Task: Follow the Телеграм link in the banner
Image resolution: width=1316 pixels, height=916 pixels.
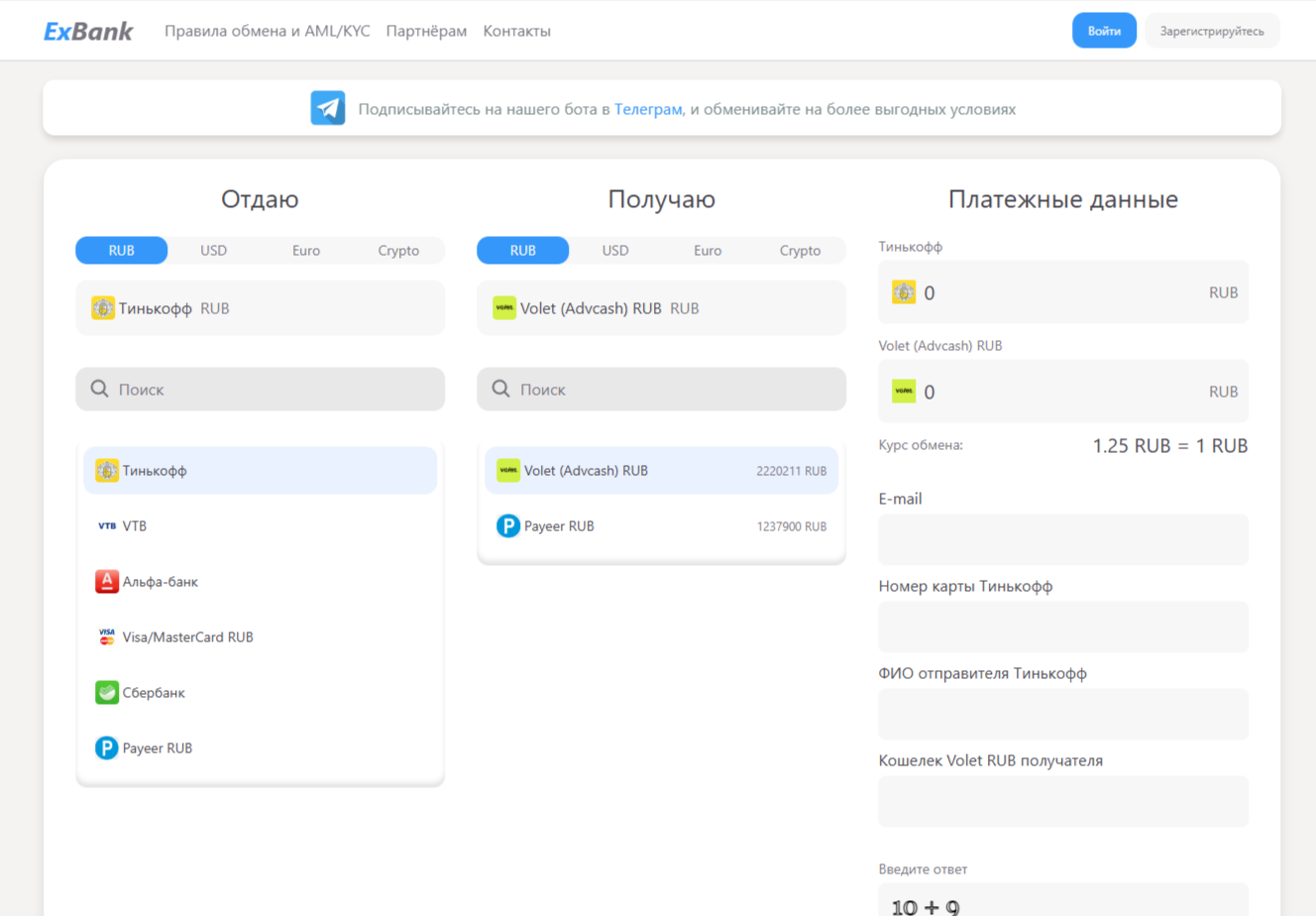Action: point(648,109)
